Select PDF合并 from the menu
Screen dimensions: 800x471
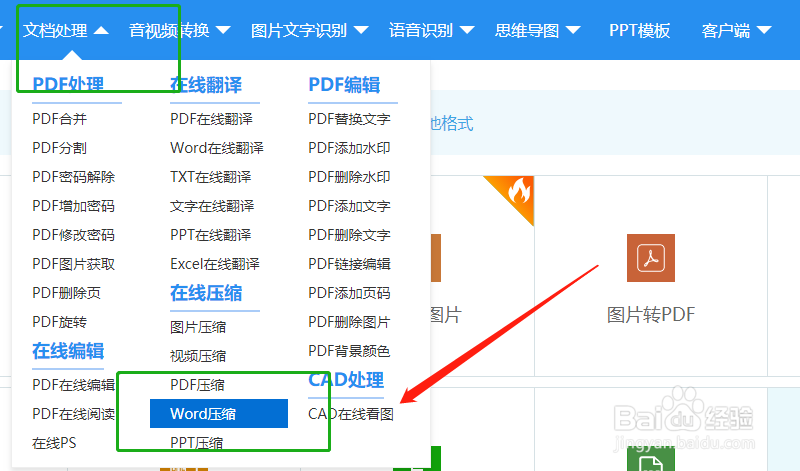(60, 119)
